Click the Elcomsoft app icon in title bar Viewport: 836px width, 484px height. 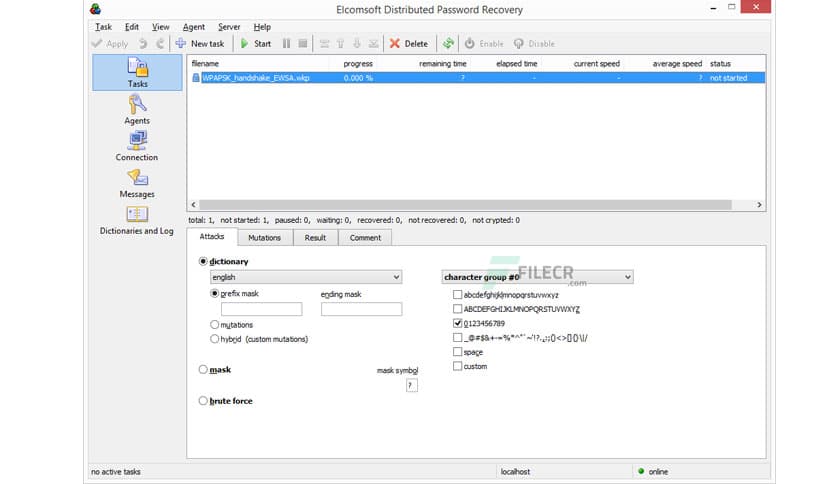coord(95,9)
